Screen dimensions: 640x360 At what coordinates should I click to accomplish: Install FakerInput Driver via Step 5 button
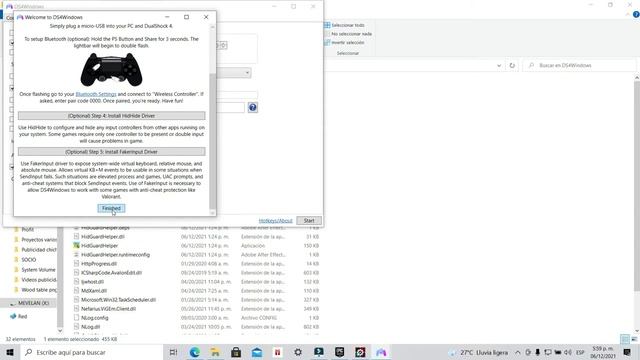(x=111, y=152)
